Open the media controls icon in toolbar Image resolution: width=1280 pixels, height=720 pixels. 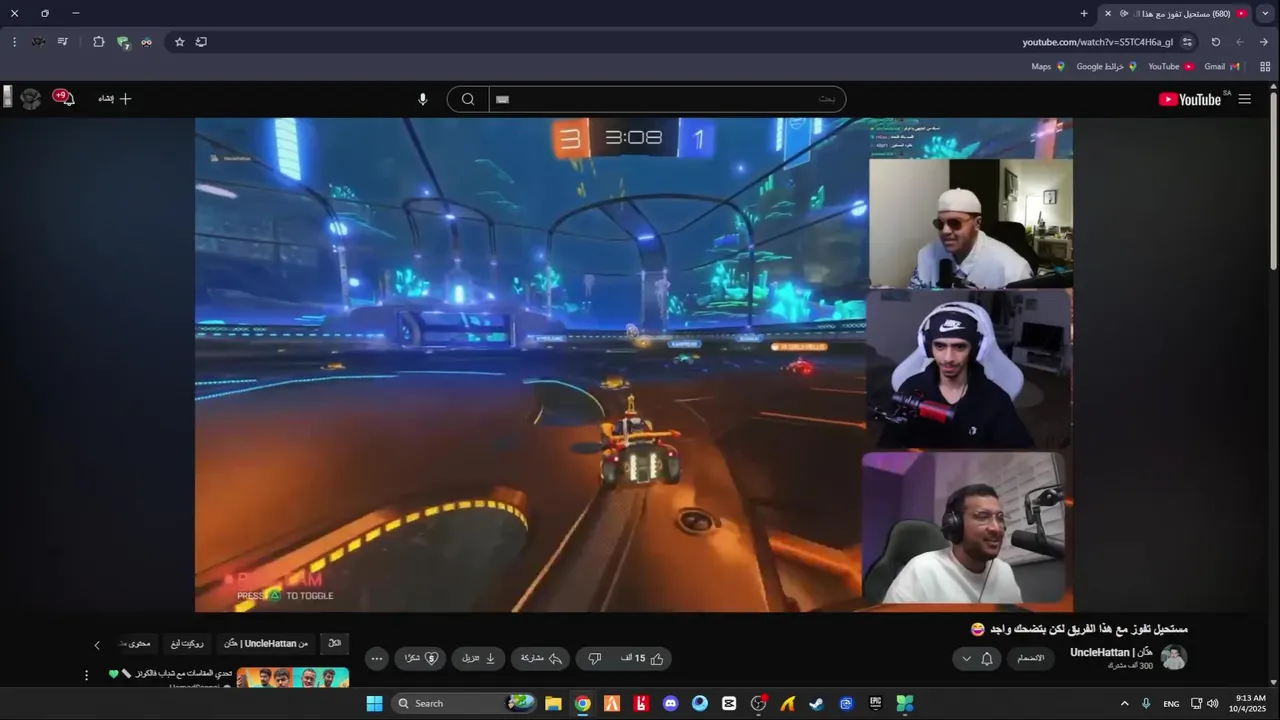62,42
